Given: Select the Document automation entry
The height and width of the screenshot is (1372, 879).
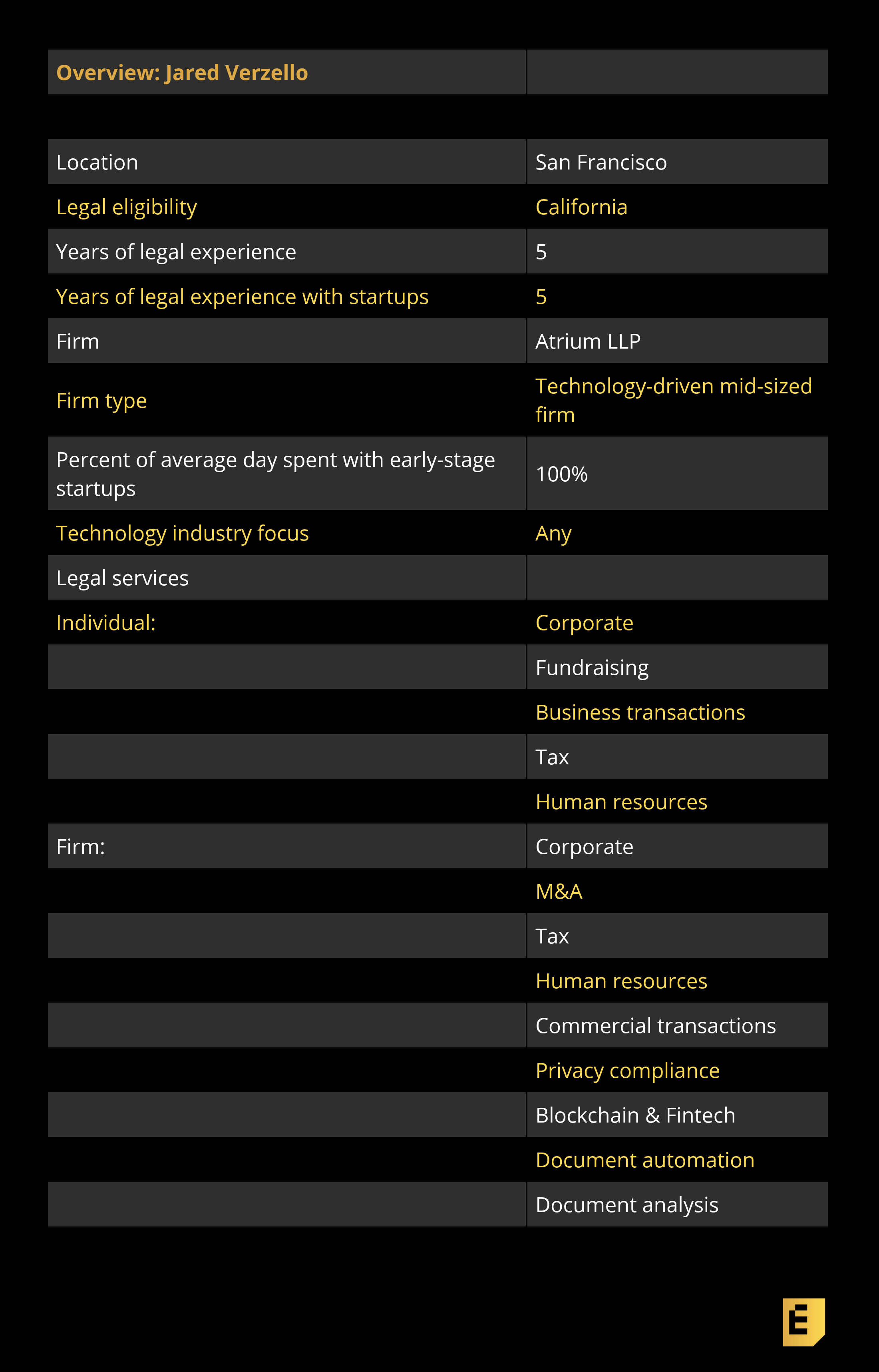Looking at the screenshot, I should tap(644, 1160).
